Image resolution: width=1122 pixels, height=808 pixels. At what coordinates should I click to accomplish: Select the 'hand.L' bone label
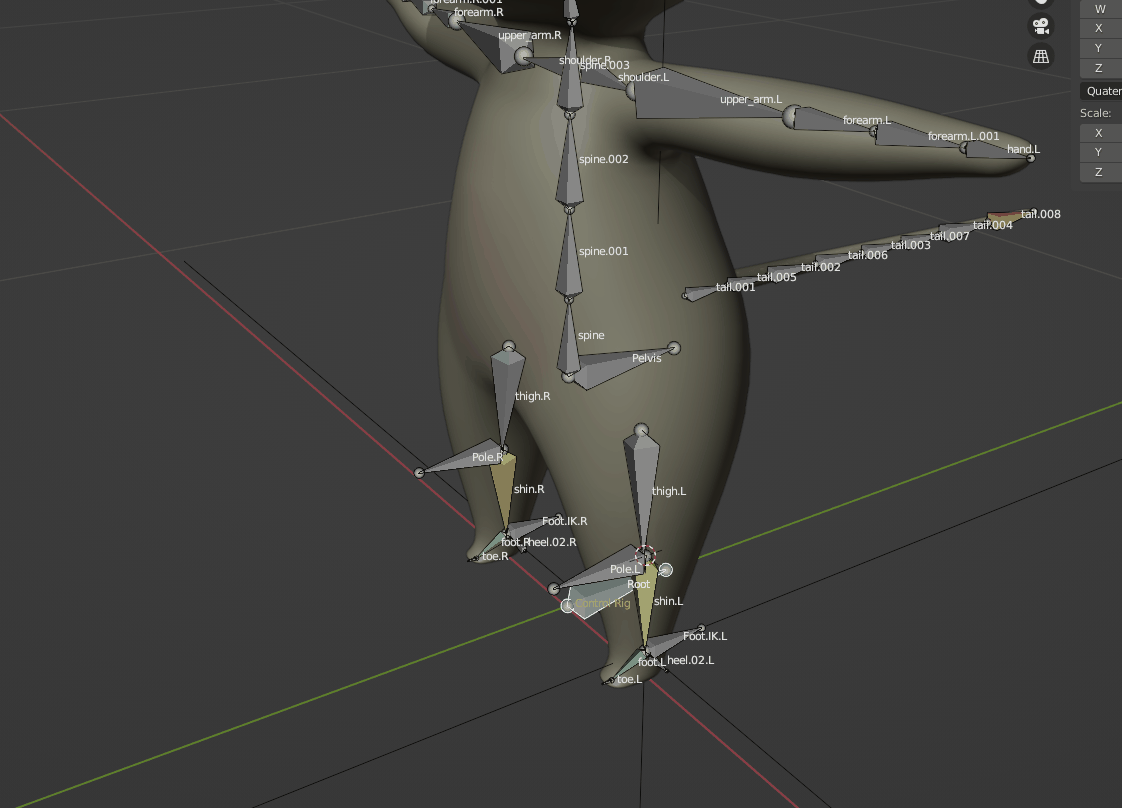(1023, 149)
